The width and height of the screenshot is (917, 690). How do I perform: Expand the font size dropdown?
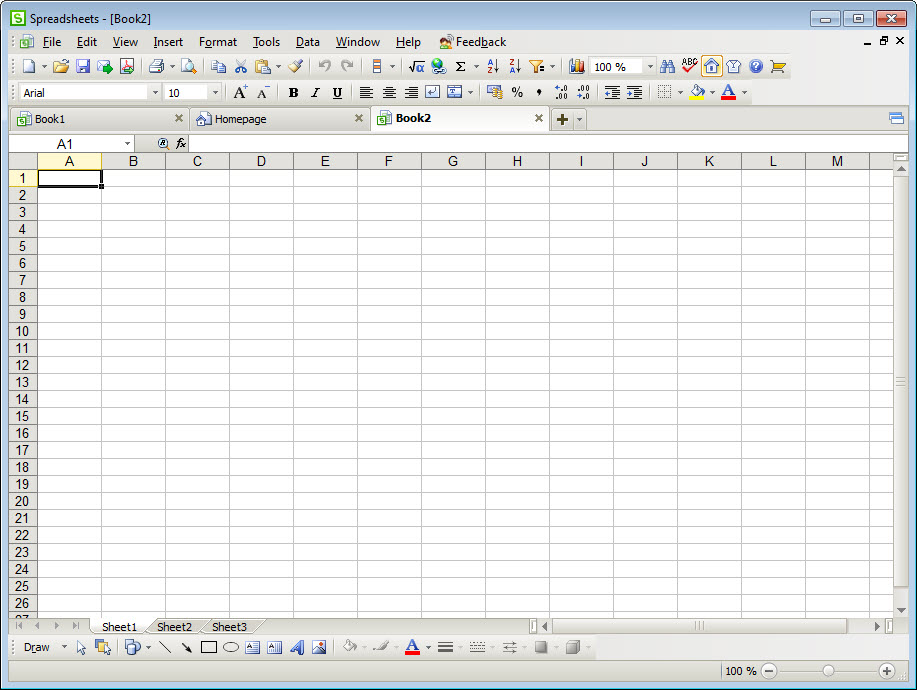215,93
